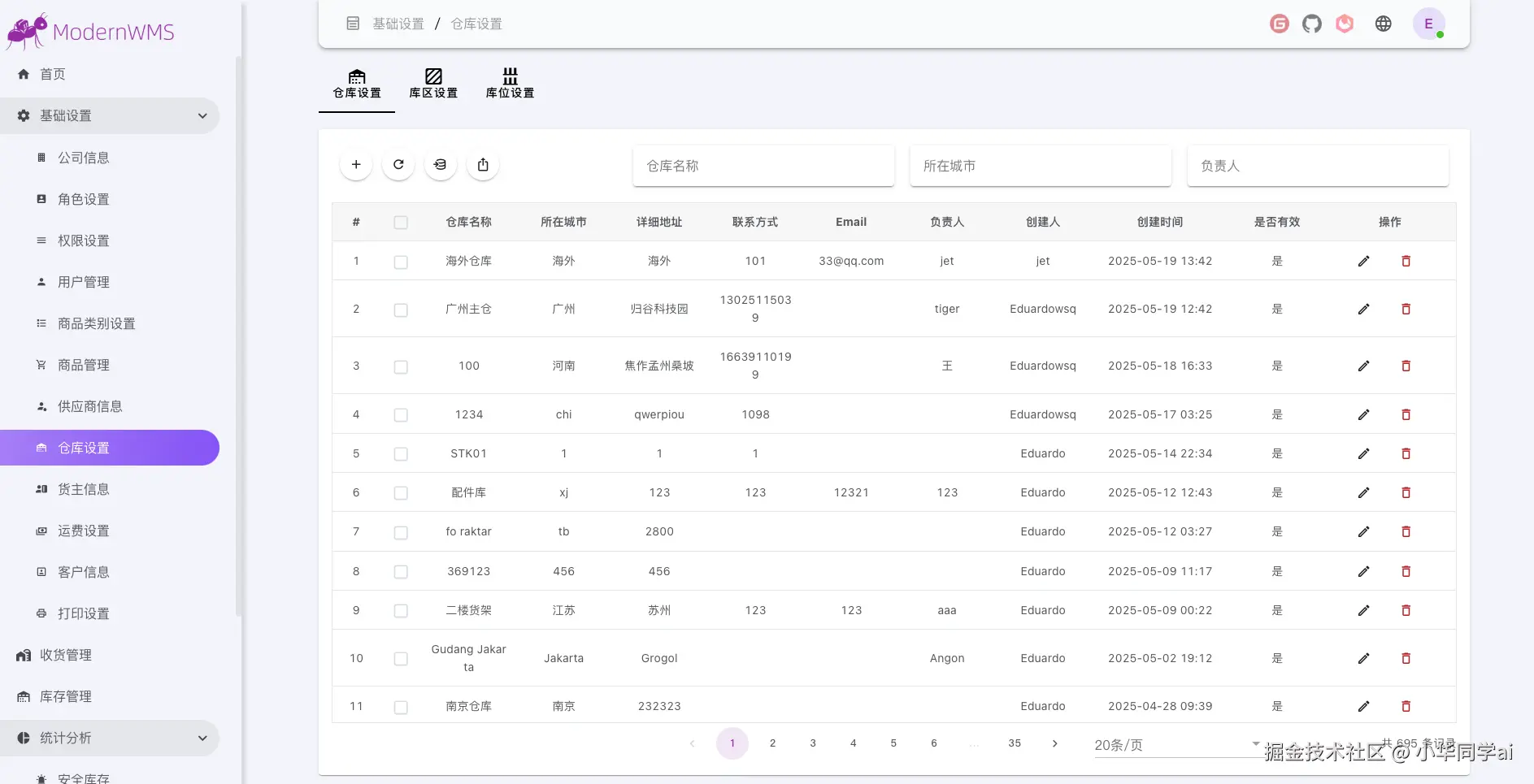Toggle the select-all header checkbox

tap(401, 223)
